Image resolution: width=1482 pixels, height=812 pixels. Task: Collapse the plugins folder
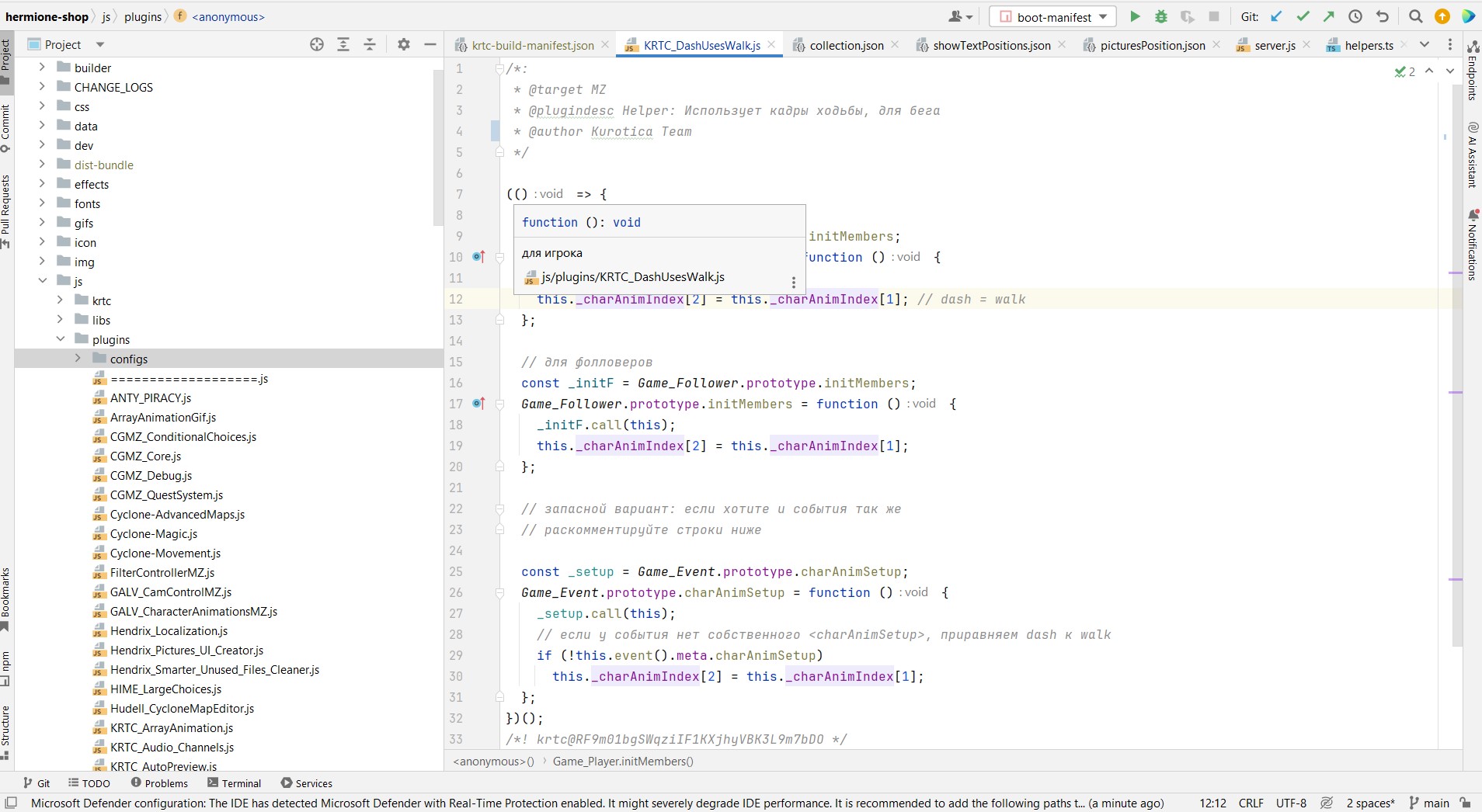[x=60, y=339]
